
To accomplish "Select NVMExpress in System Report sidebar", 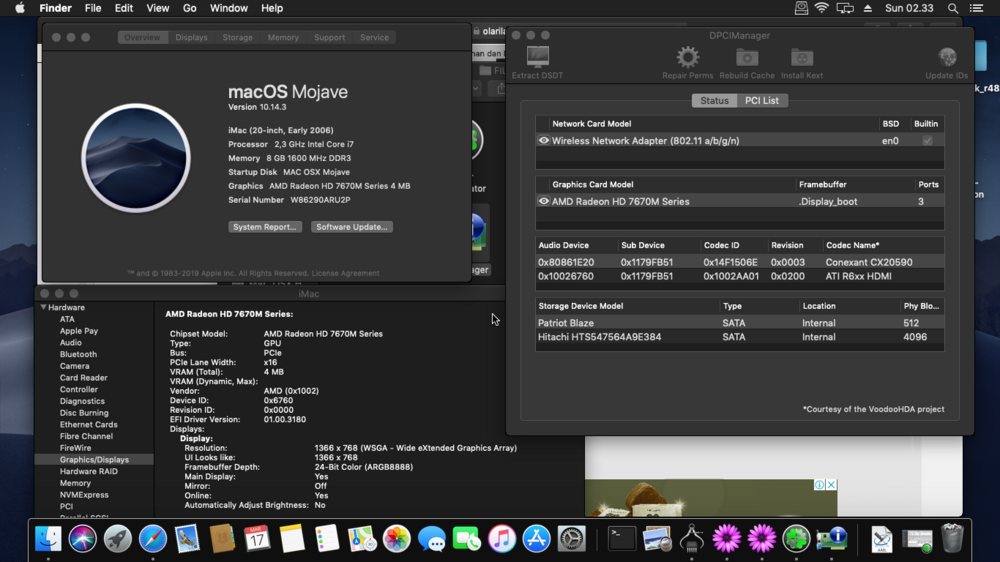I will point(84,495).
